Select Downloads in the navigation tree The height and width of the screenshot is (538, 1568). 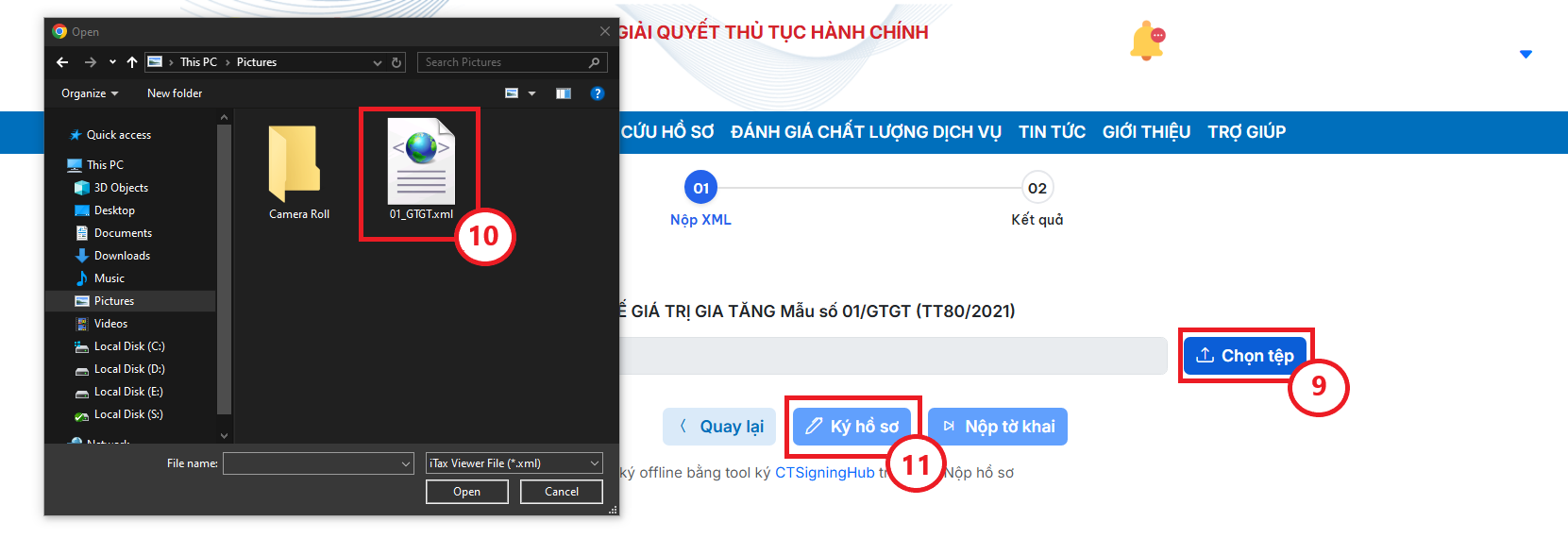[122, 256]
